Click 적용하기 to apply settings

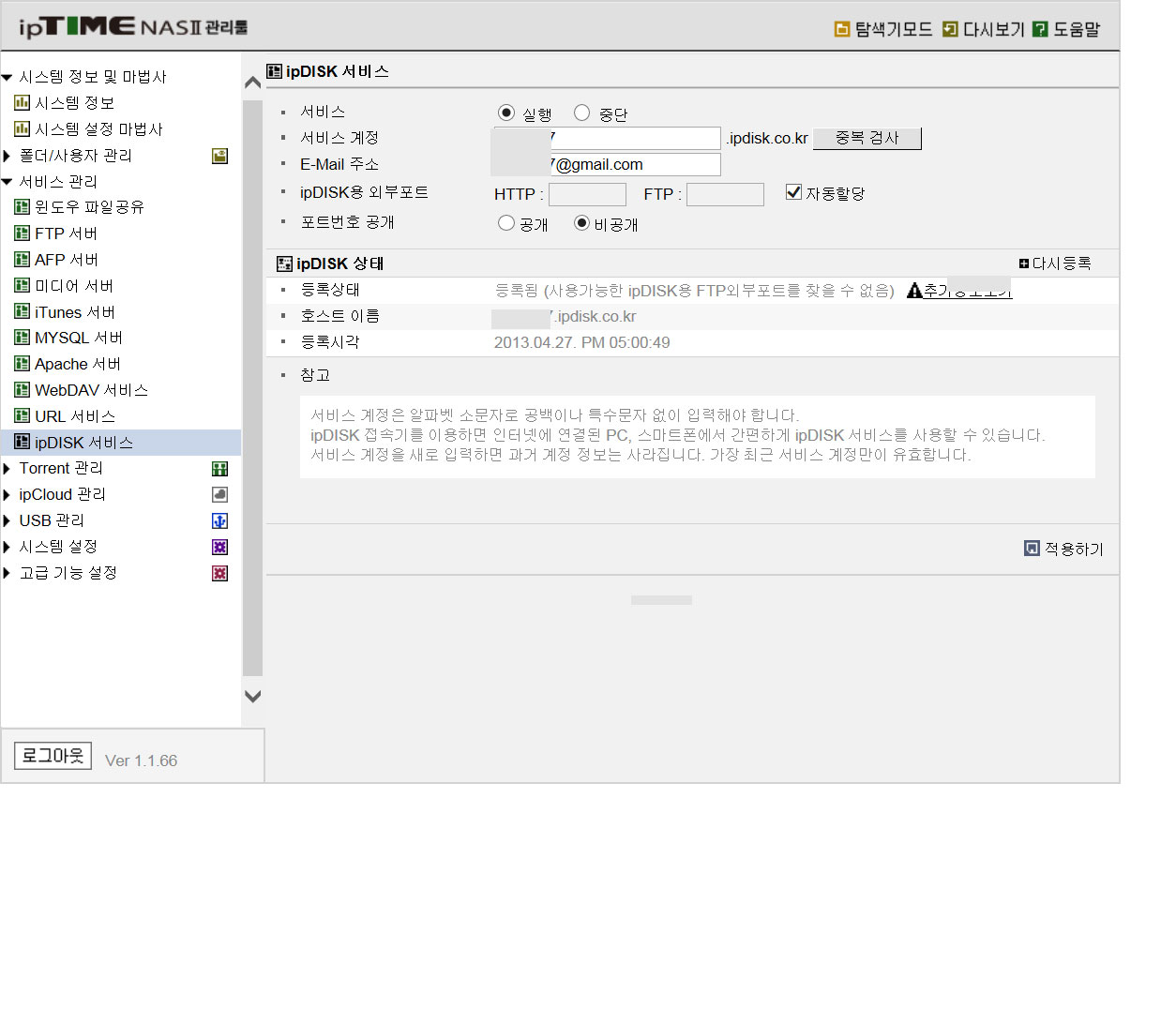click(1064, 549)
